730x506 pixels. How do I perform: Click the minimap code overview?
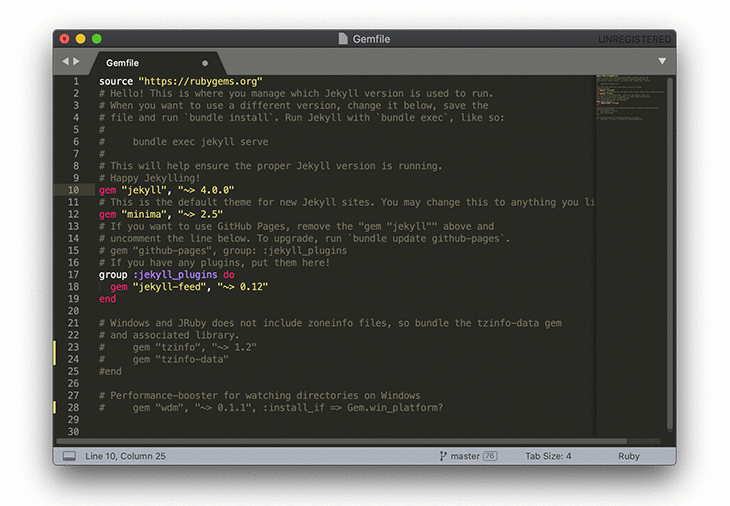click(630, 98)
